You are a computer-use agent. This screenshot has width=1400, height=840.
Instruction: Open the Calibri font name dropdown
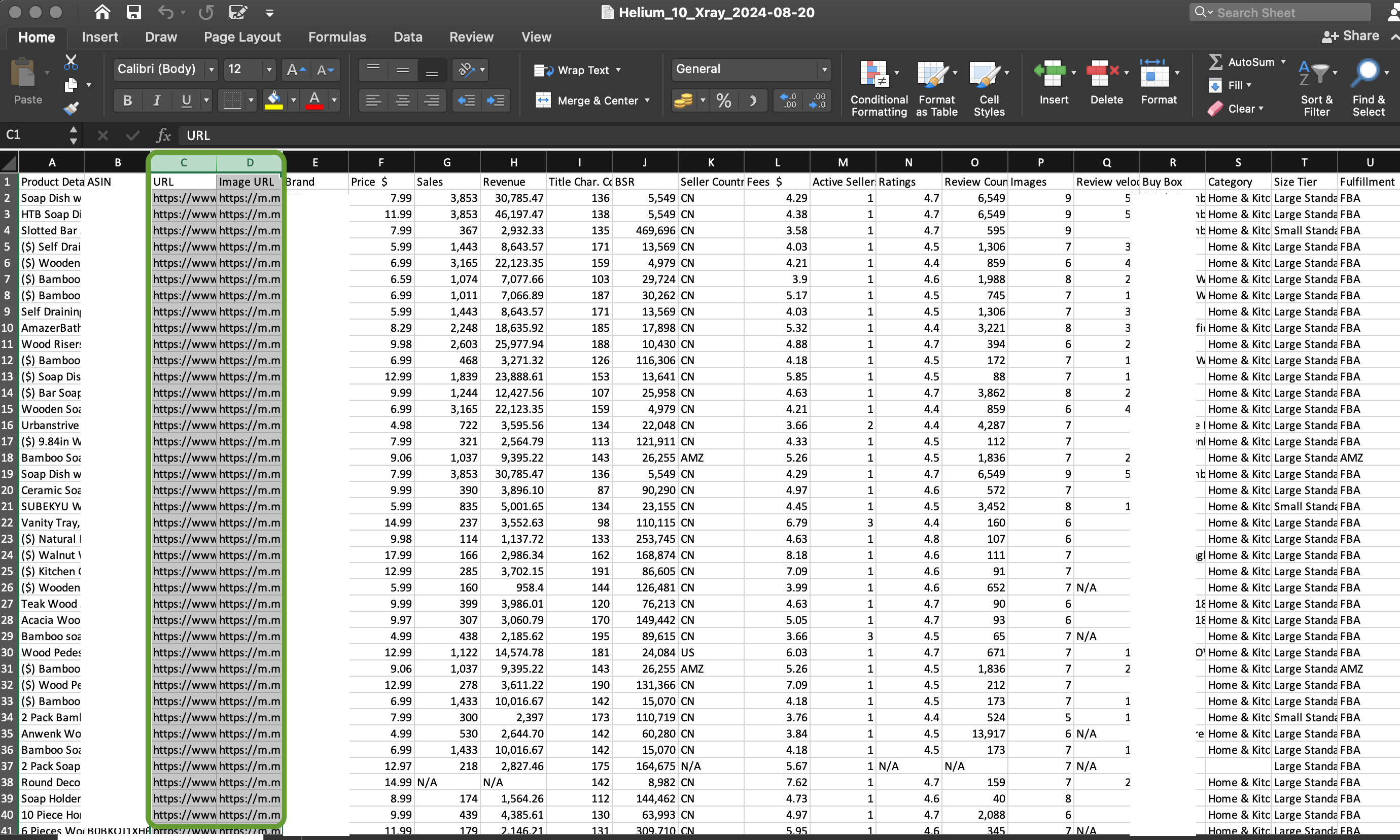pyautogui.click(x=211, y=69)
